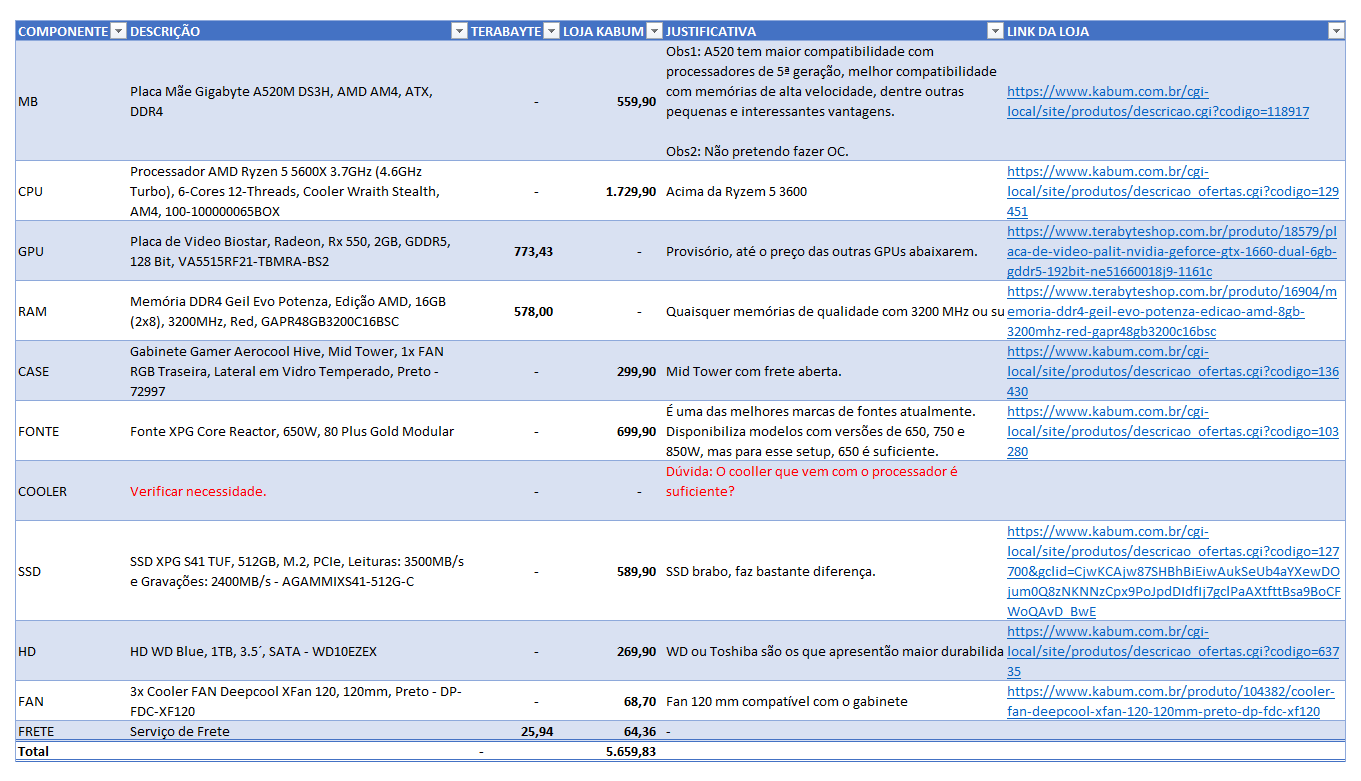Select the COOLER component cell

click(72, 491)
